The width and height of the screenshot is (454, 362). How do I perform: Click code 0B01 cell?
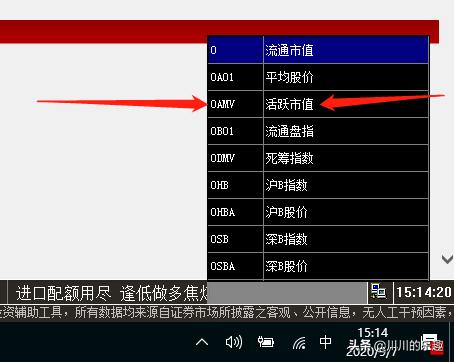(x=236, y=131)
